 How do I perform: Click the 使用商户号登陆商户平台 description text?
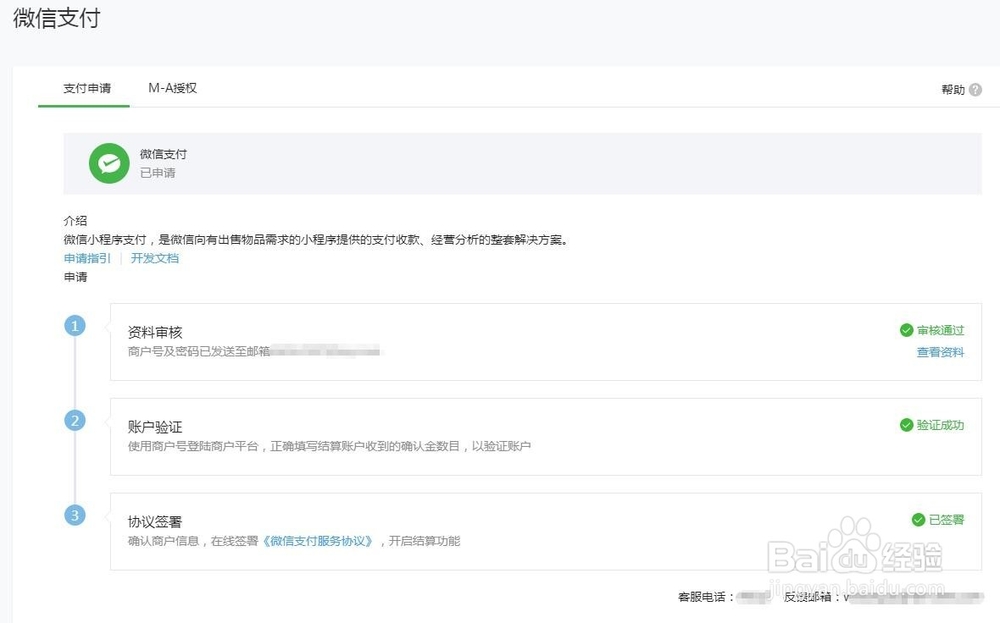click(329, 446)
